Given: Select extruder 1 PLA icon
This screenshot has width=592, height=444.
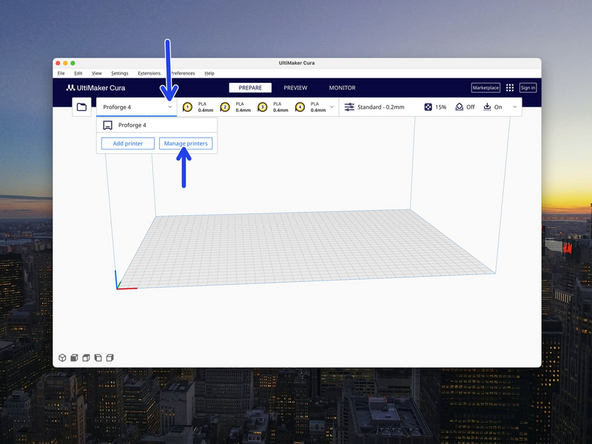Looking at the screenshot, I should click(187, 107).
